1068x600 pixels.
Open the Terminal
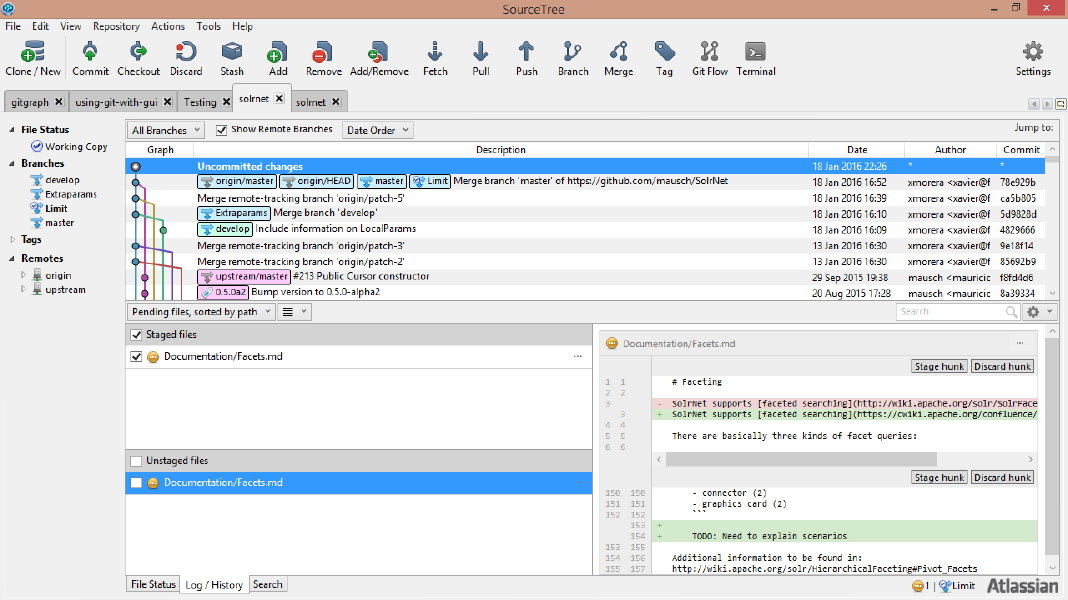click(755, 58)
